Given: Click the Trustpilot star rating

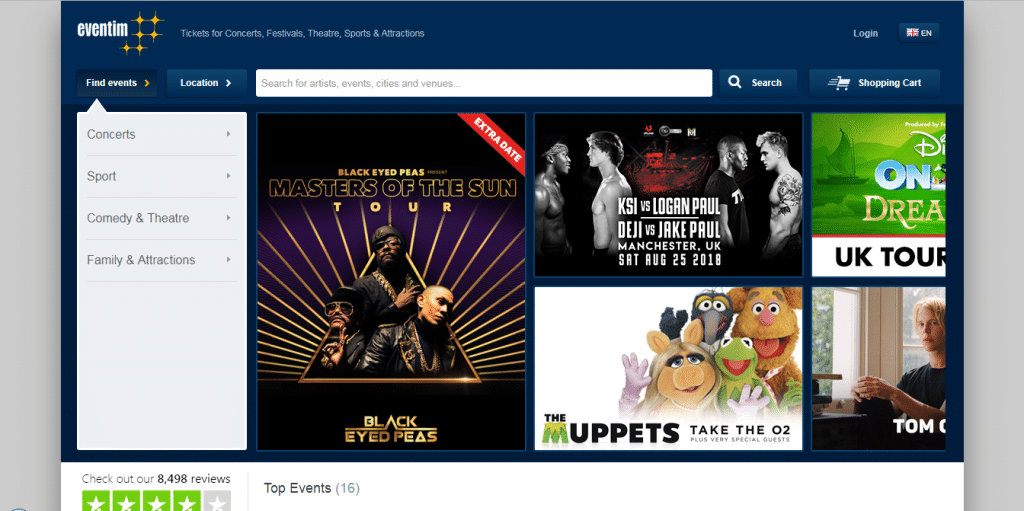Looking at the screenshot, I should 156,501.
